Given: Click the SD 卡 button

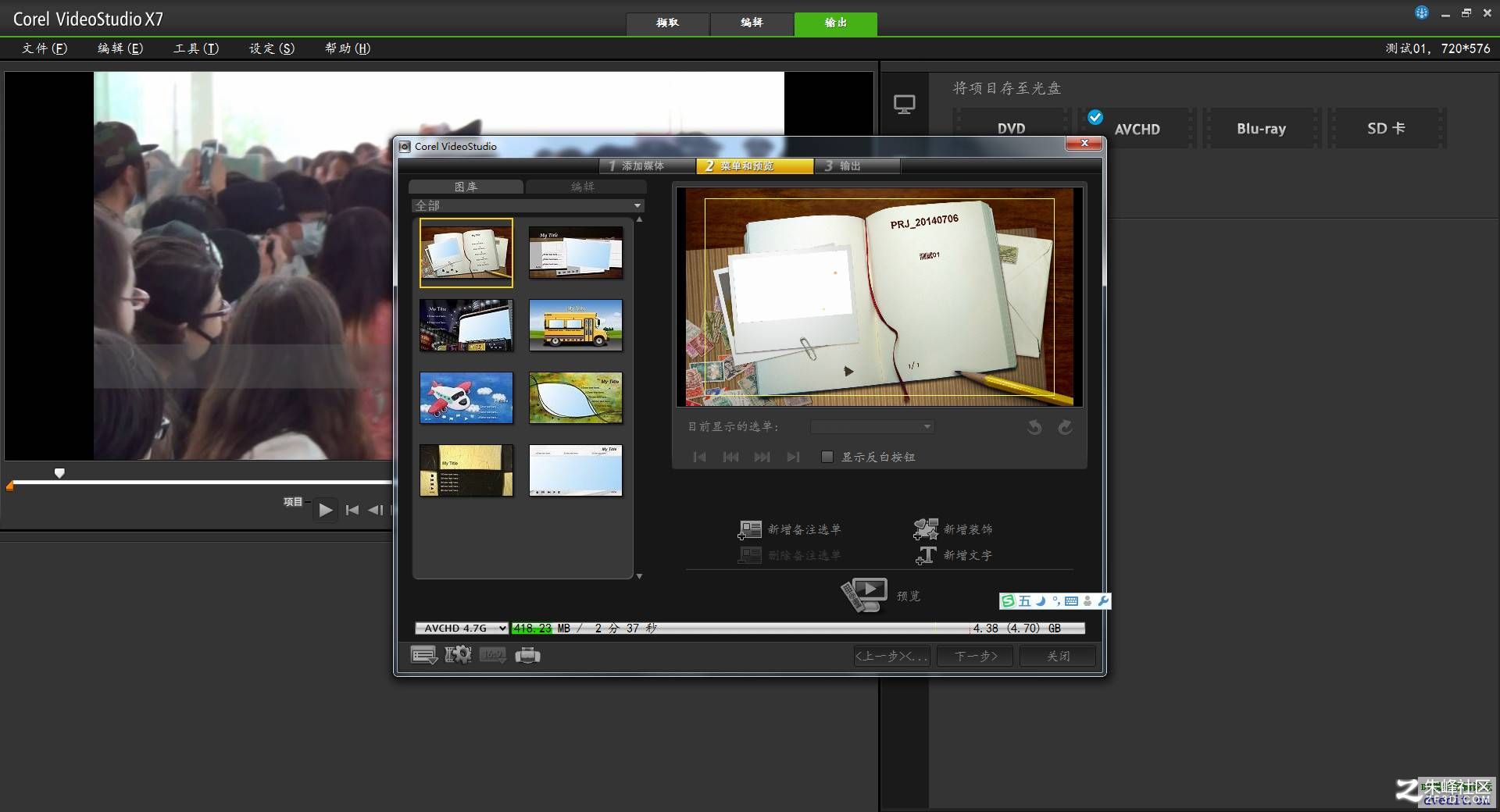Looking at the screenshot, I should [1386, 129].
